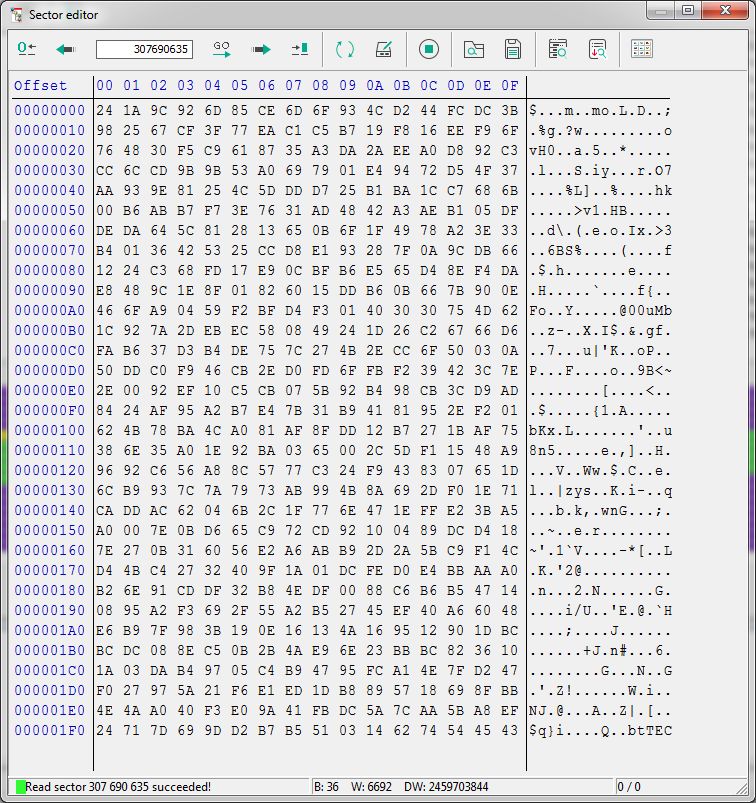Click first byte 24 in row 00000000

(x=104, y=111)
